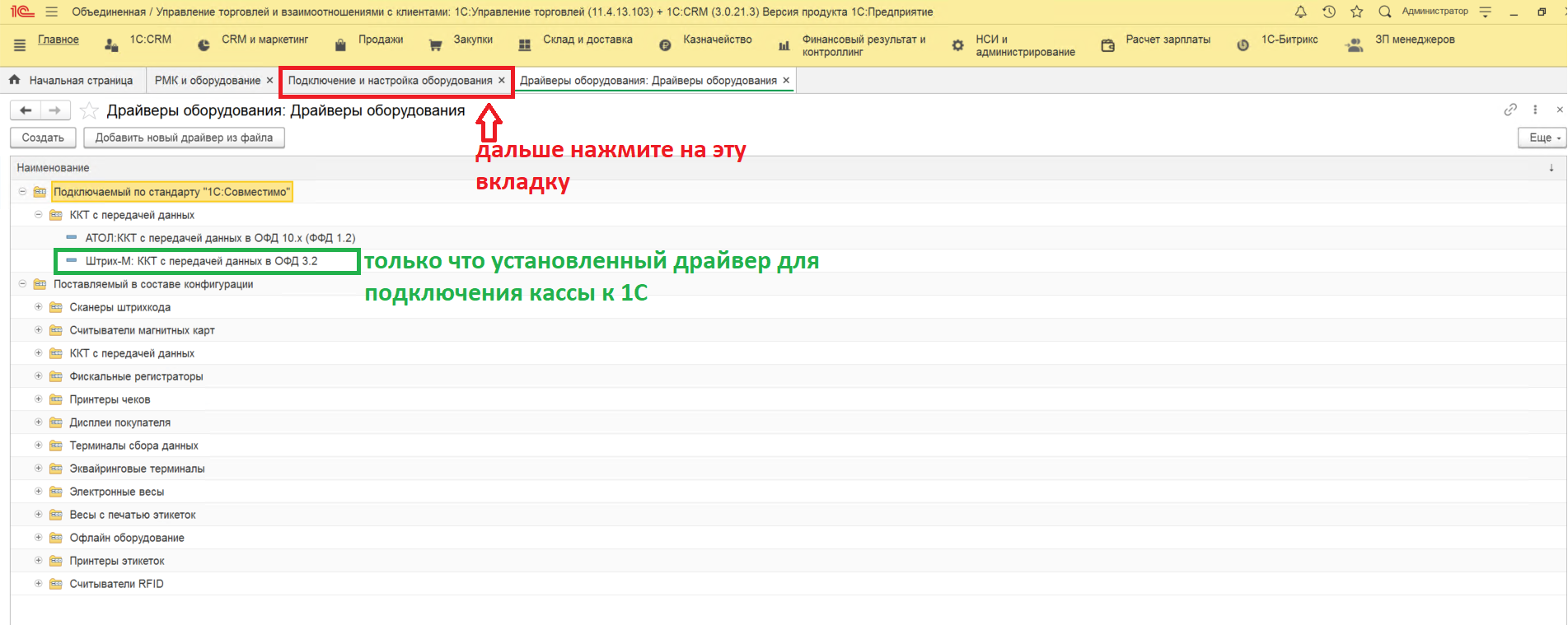Viewport: 1568px width, 625px height.
Task: Open the hamburger sections menu
Action: [x=20, y=45]
